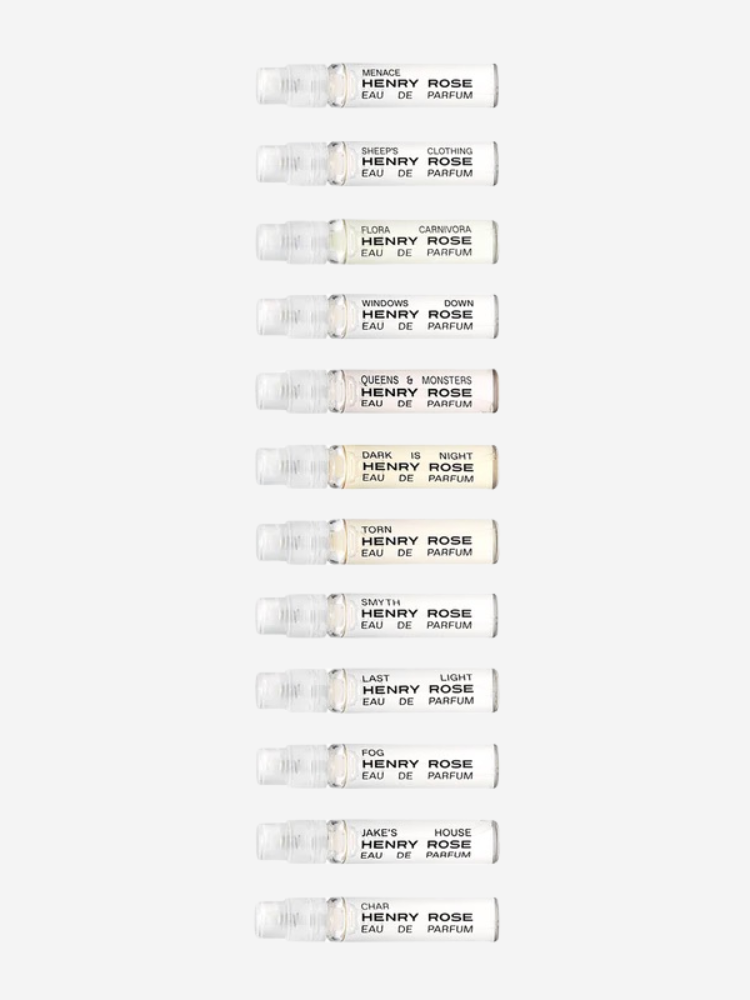Click the cap of the Fog vial
This screenshot has height=1000, width=750.
pos(292,765)
